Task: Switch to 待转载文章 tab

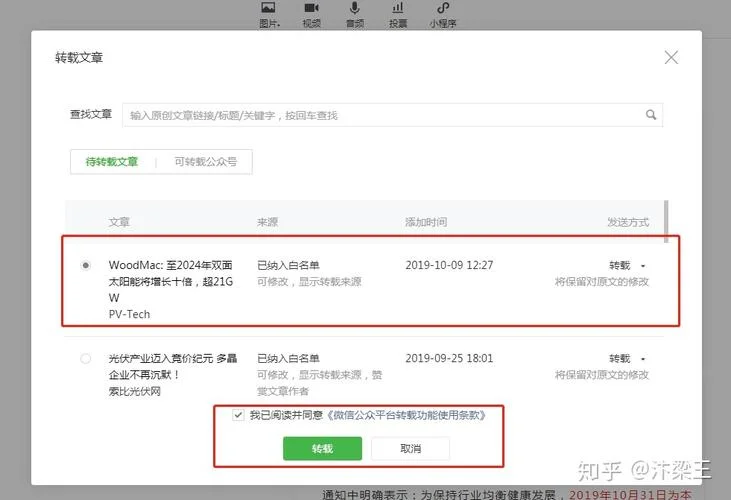Action: tap(112, 162)
